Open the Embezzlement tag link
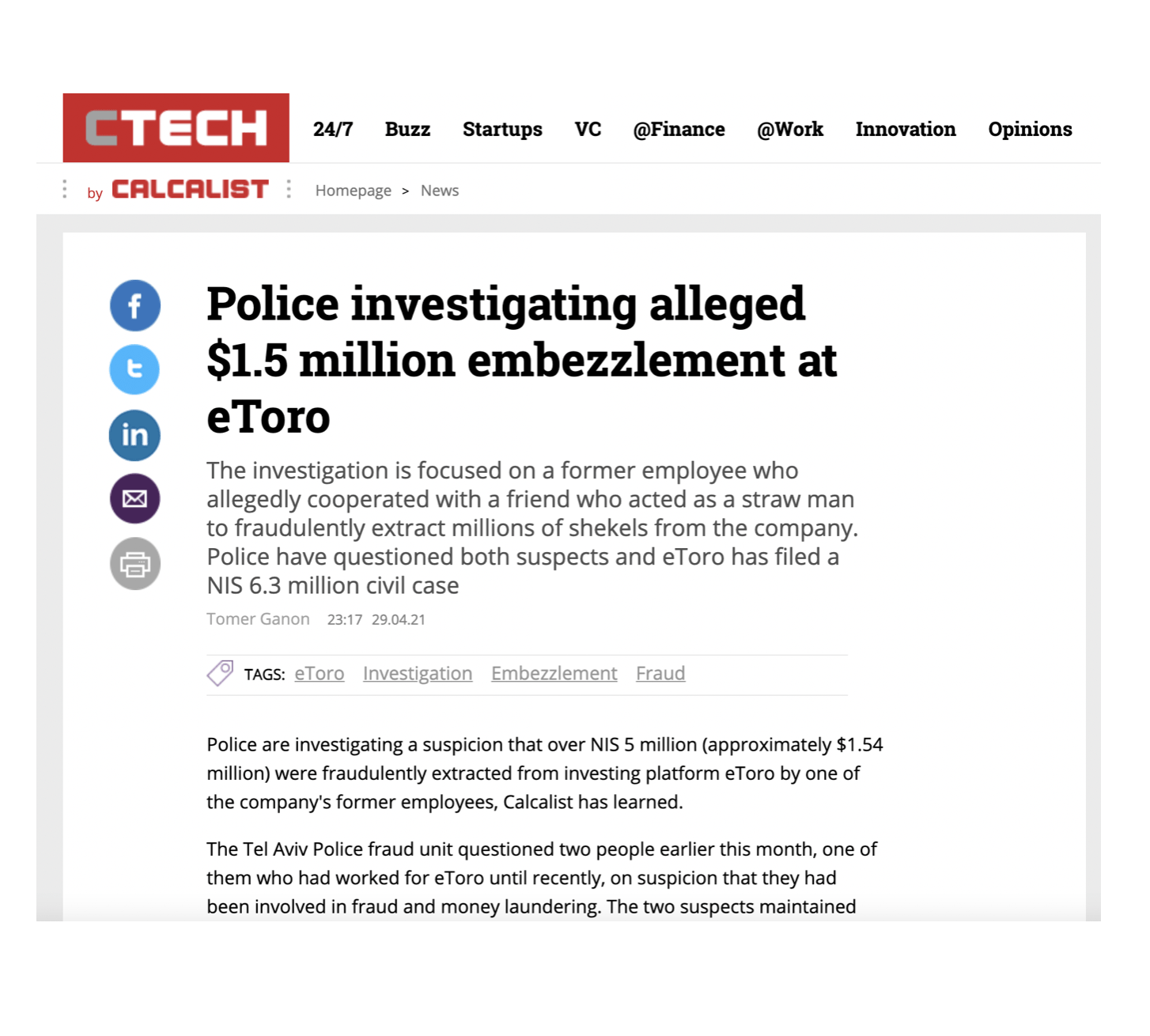 click(x=554, y=674)
